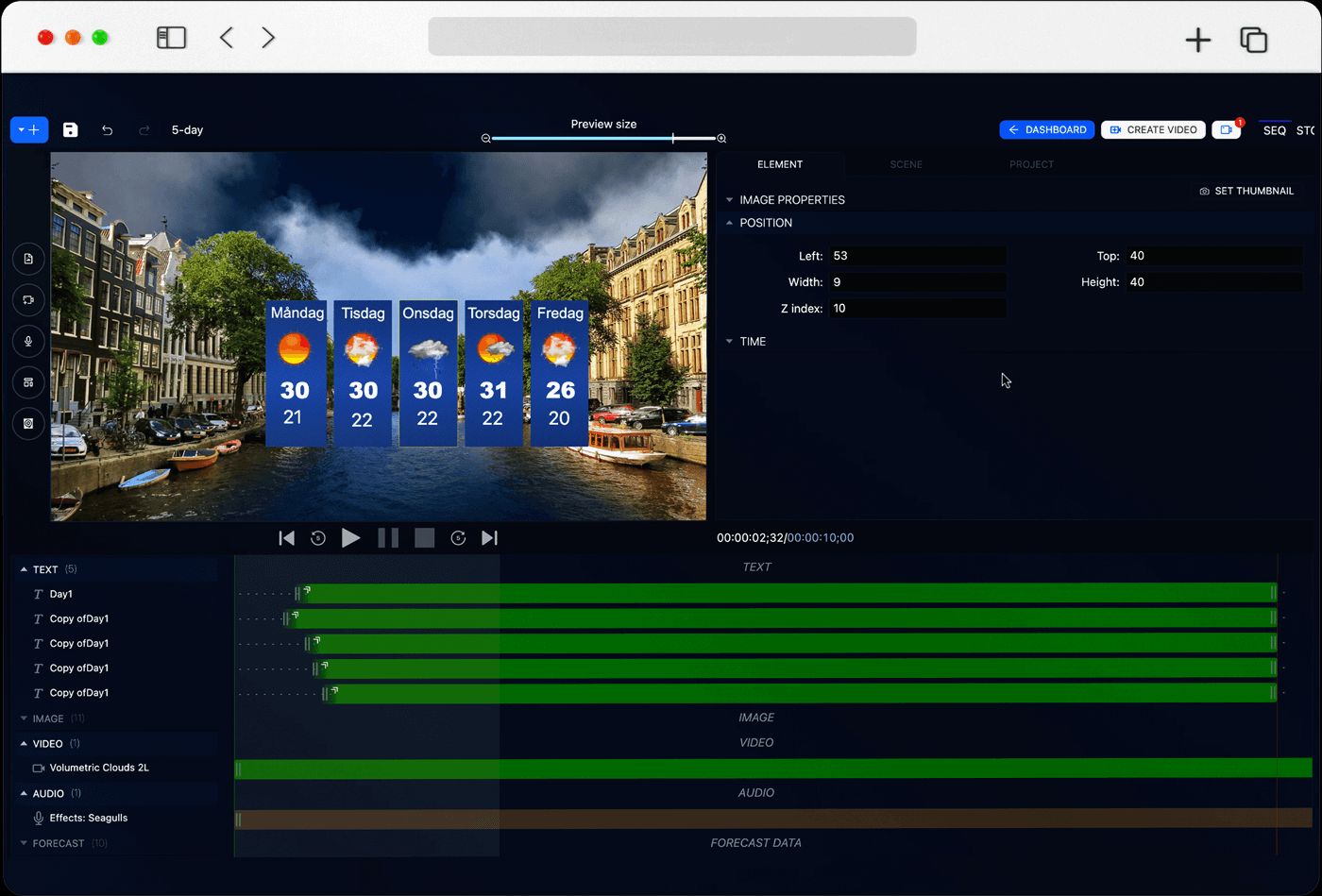Click the save project icon
This screenshot has width=1322, height=896.
pos(70,130)
